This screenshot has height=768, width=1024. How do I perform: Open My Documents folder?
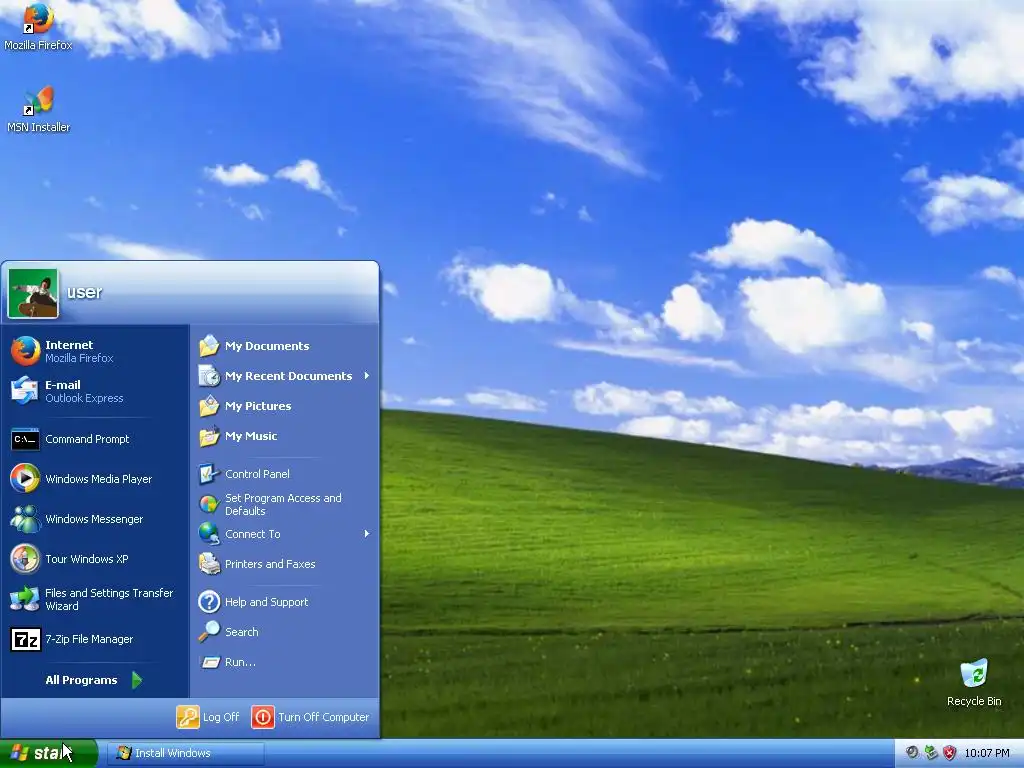click(x=285, y=345)
